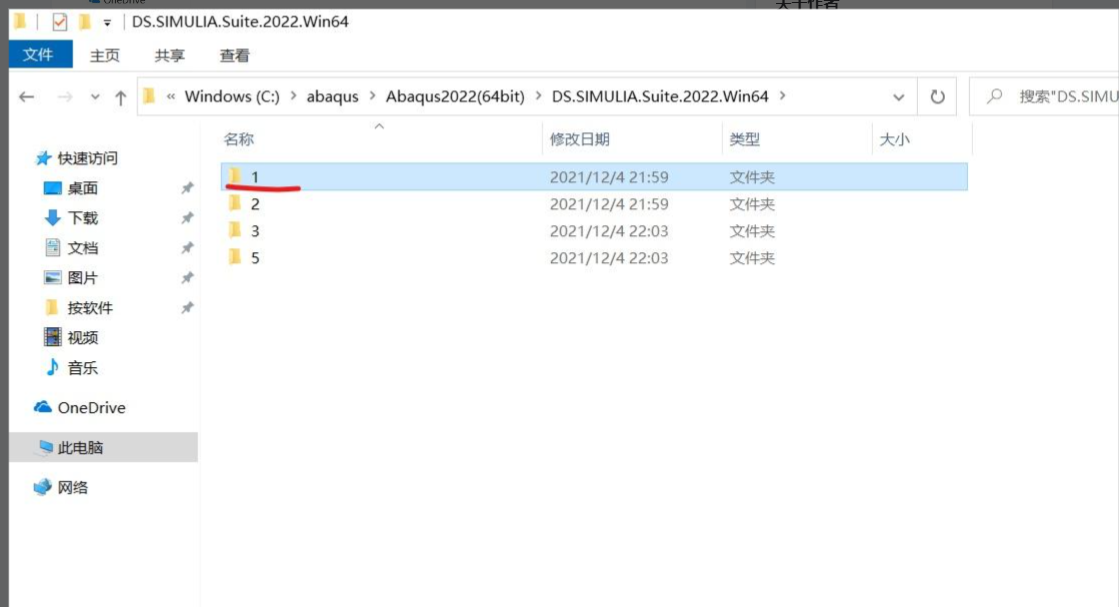This screenshot has width=1119, height=607.
Task: Click the forward navigation arrow
Action: (x=65, y=96)
